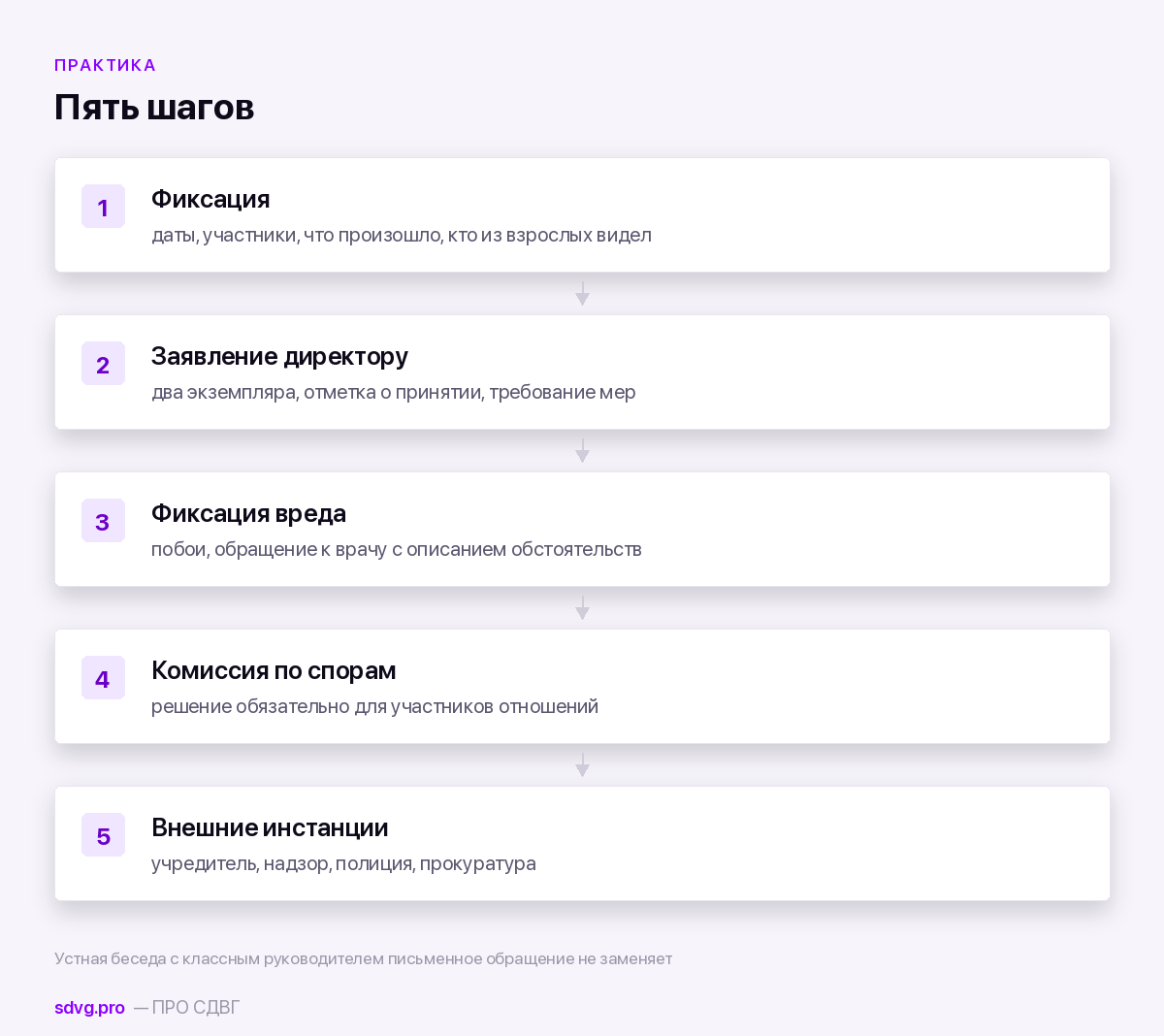Click the step number 5 badge
The width and height of the screenshot is (1164, 1036).
tap(103, 835)
